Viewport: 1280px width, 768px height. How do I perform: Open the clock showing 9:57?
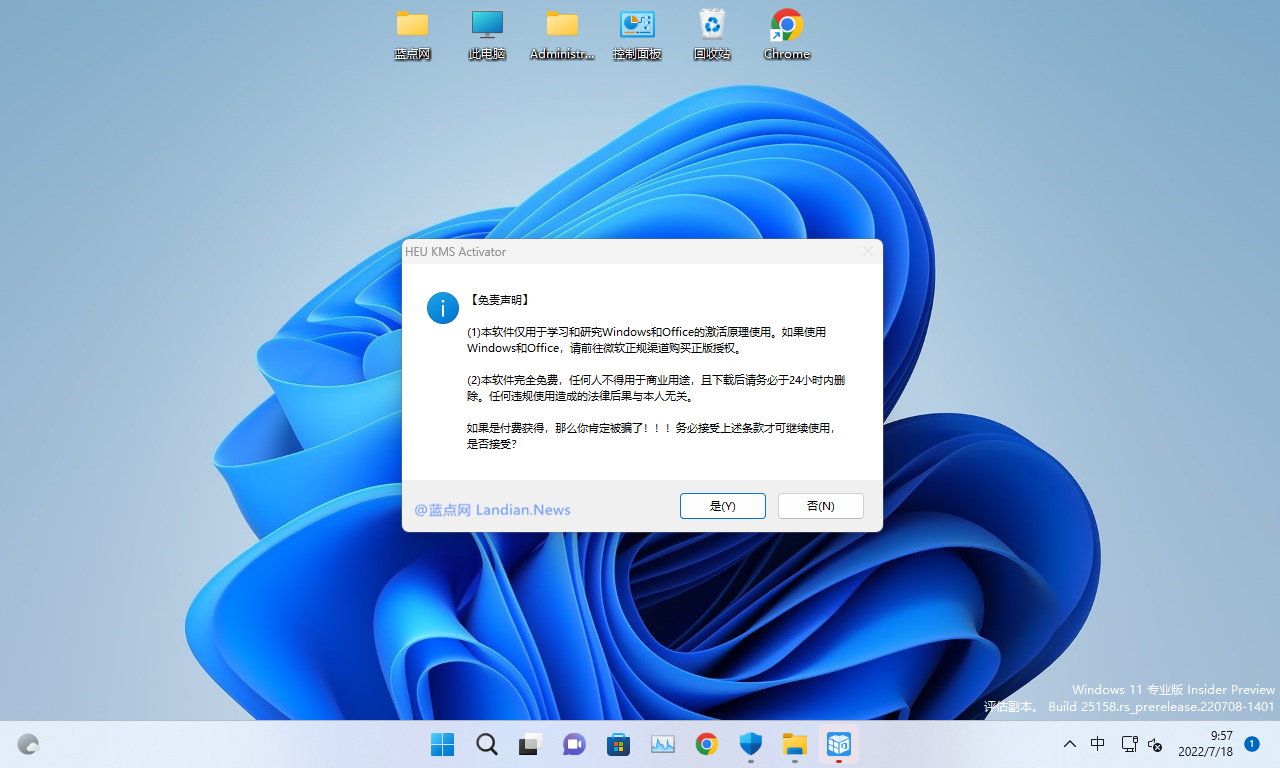1205,744
